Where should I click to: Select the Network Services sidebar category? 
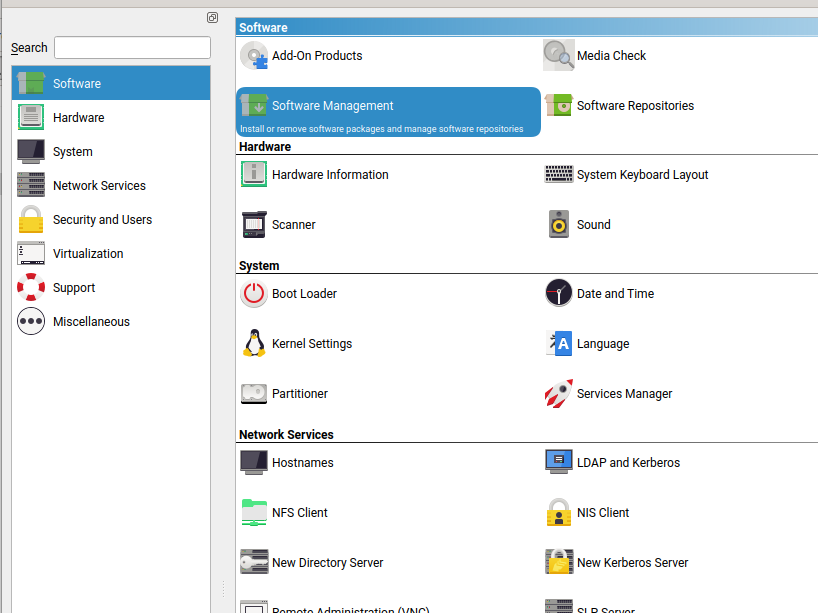[x=111, y=185]
